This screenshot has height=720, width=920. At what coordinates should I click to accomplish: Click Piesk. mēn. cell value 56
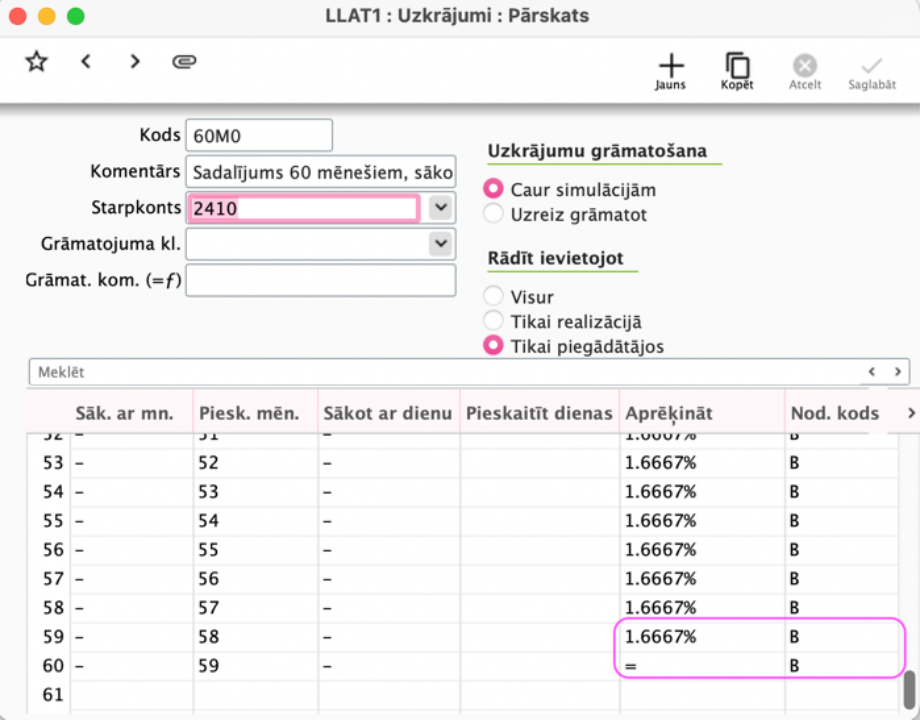tap(255, 579)
